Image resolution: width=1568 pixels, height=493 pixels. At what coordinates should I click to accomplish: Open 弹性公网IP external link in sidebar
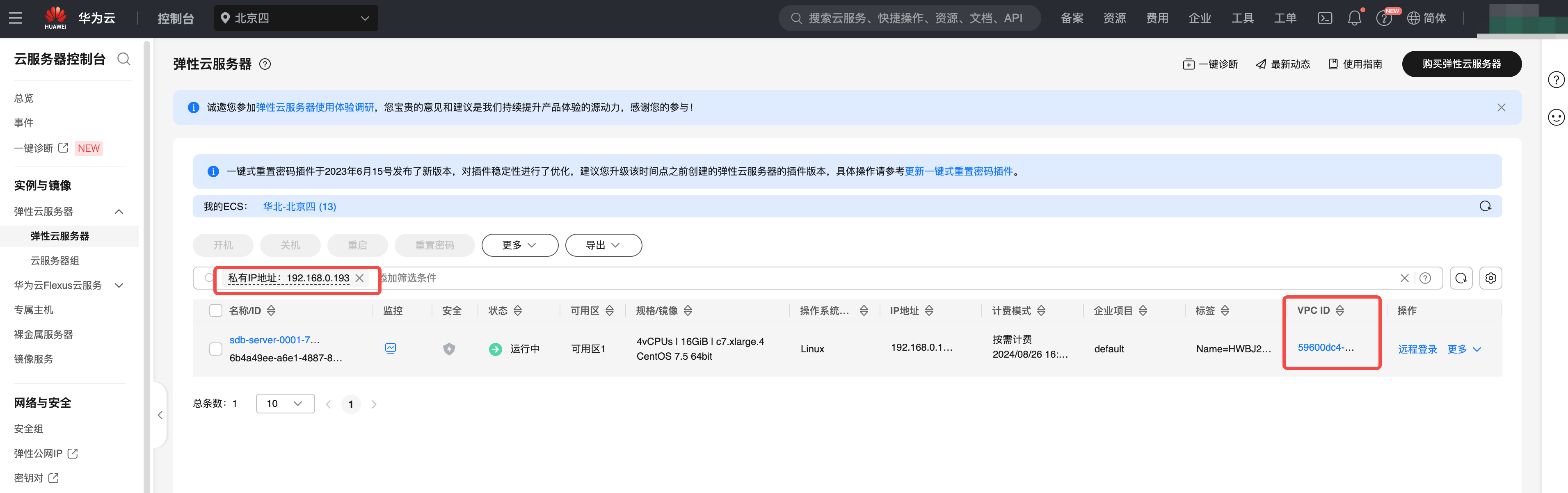click(x=46, y=454)
